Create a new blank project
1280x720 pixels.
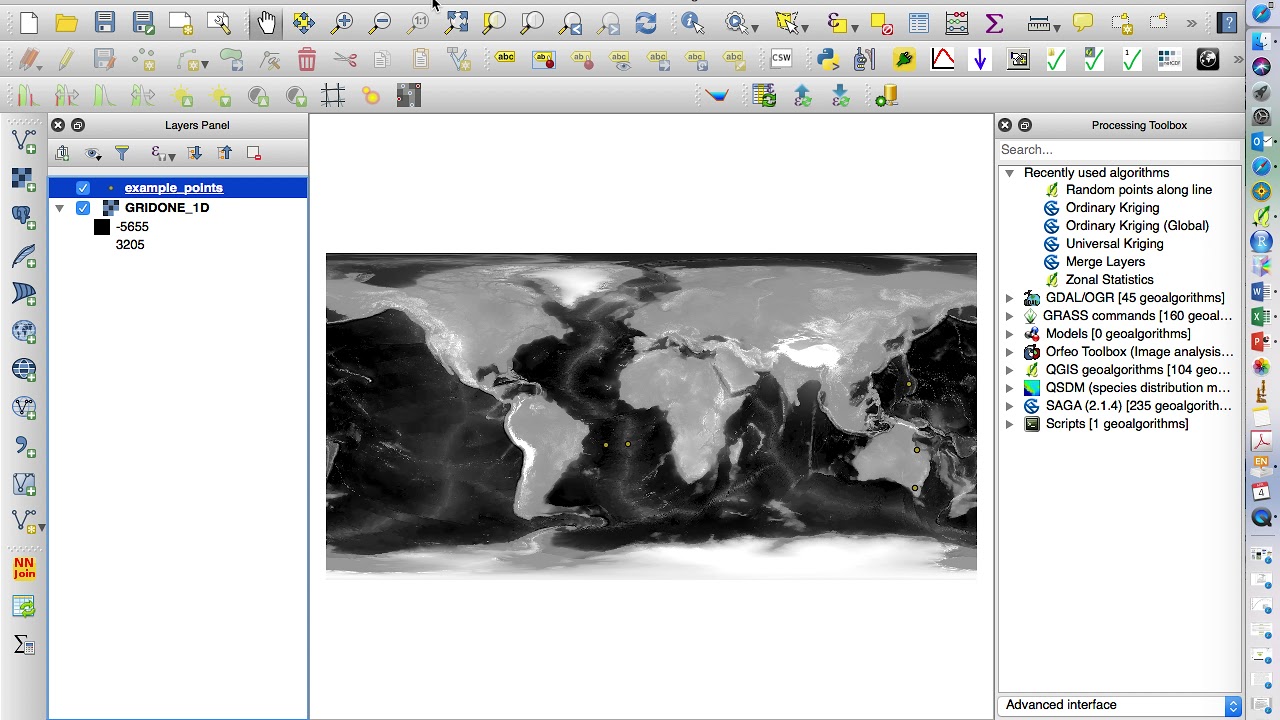pyautogui.click(x=28, y=22)
